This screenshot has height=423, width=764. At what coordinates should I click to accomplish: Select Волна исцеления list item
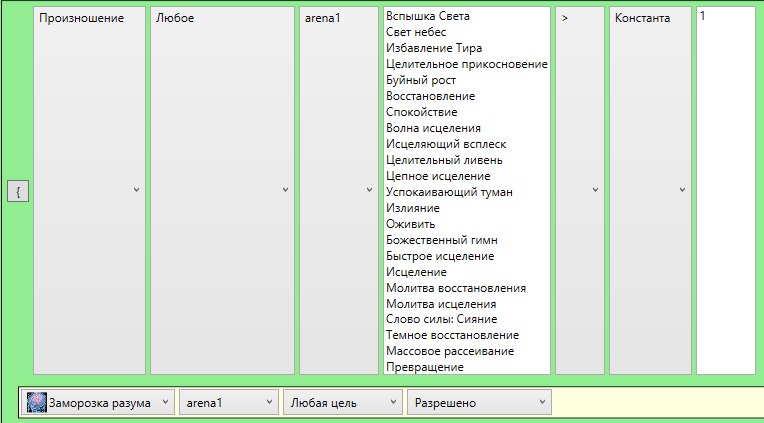point(433,128)
